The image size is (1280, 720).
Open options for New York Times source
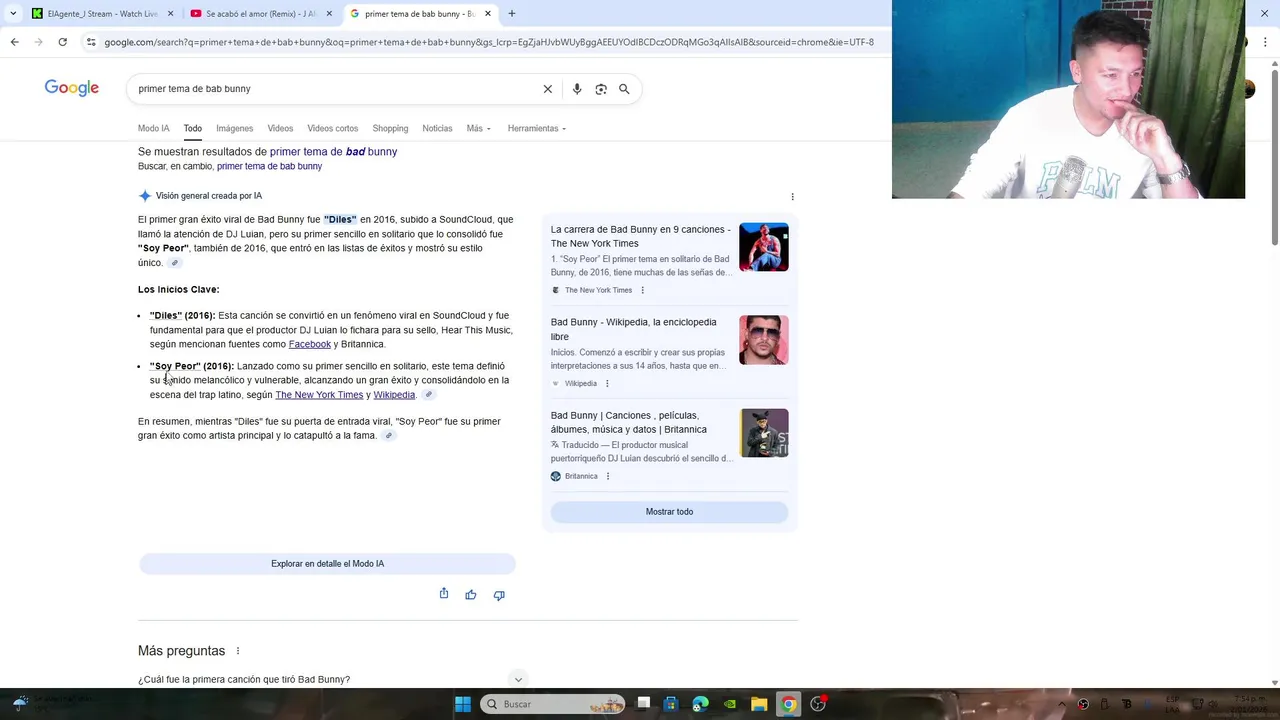click(642, 290)
